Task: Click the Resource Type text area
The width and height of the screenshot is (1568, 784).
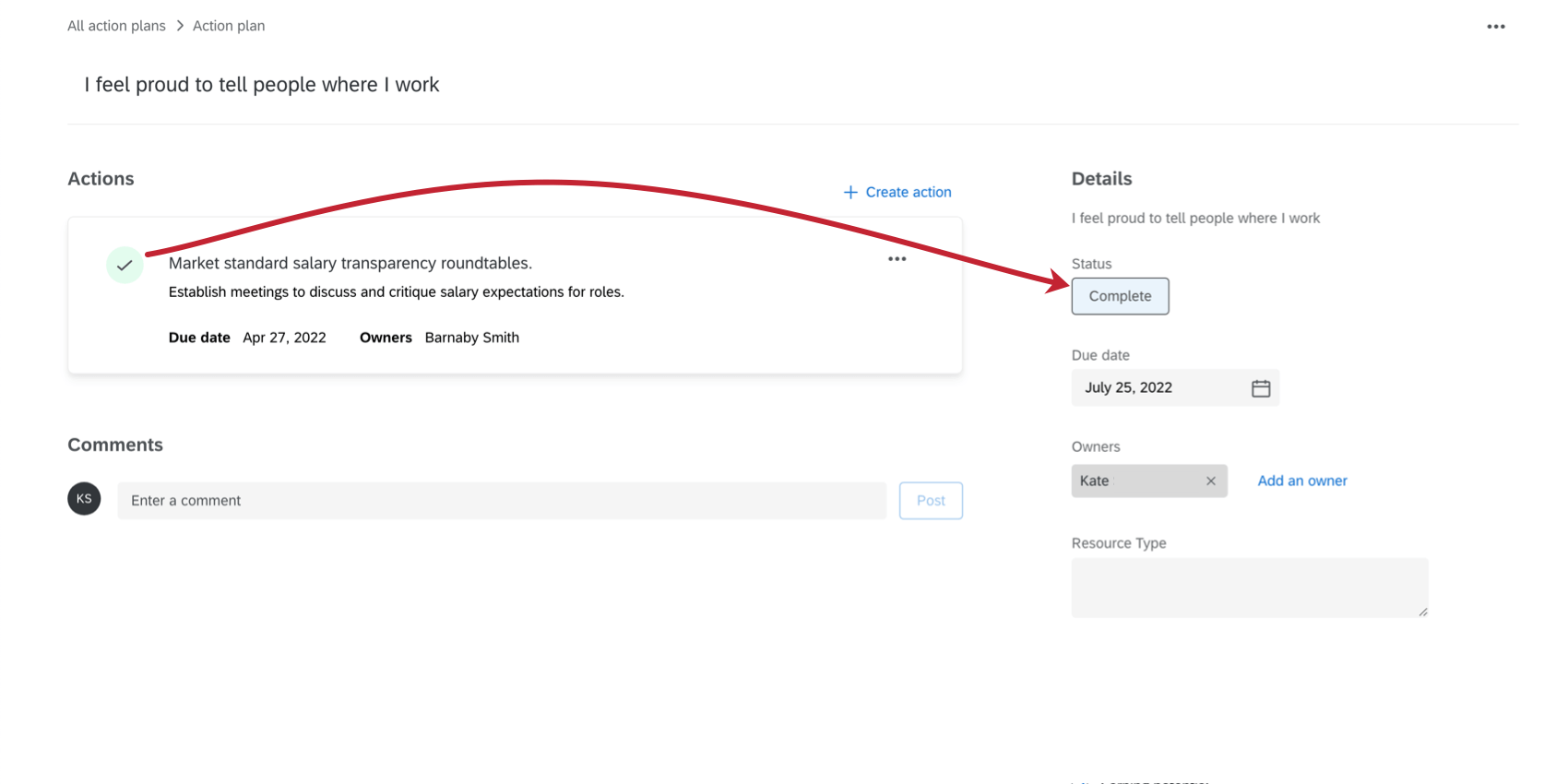Action: 1250,588
